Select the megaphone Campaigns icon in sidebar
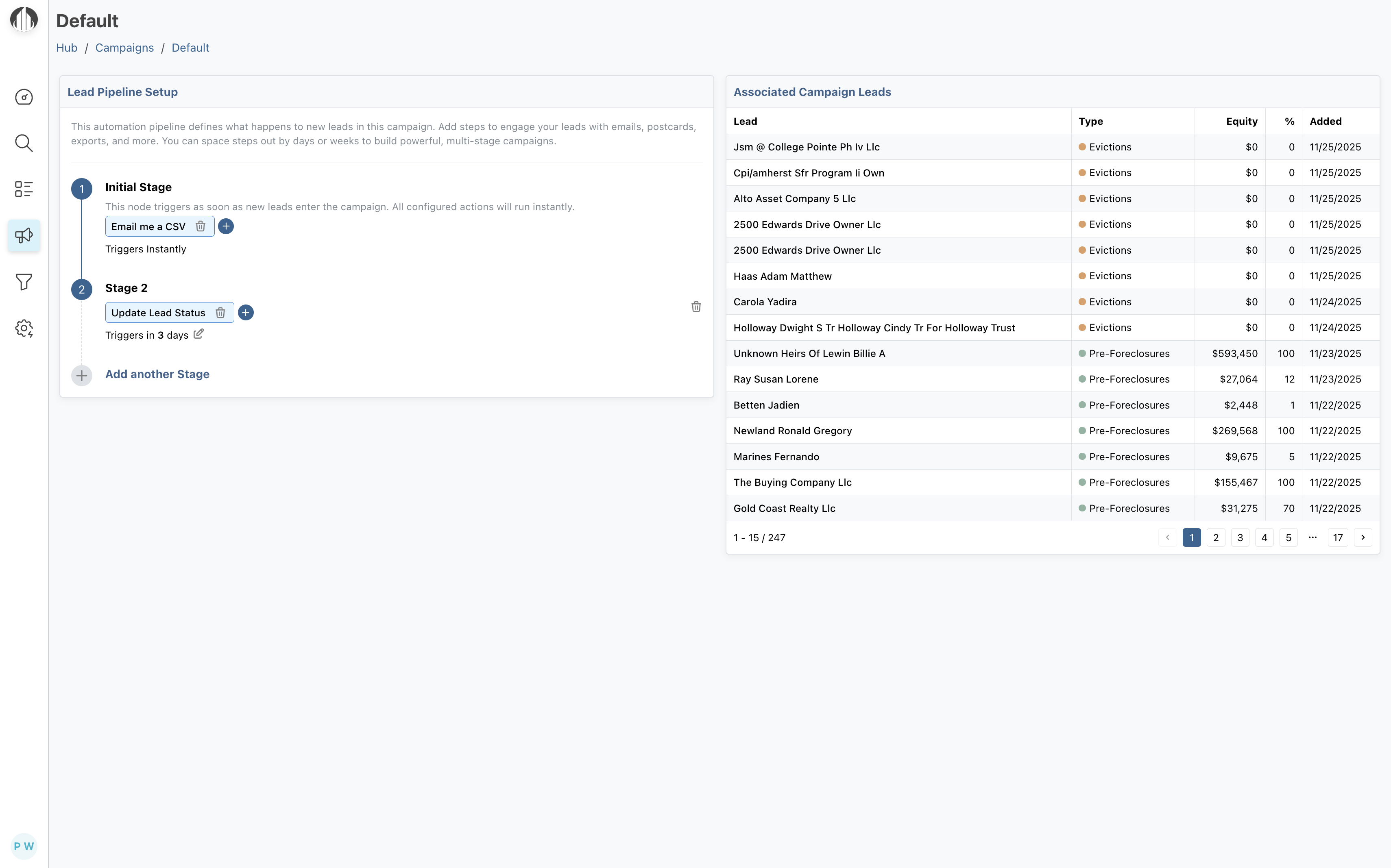 pyautogui.click(x=24, y=235)
